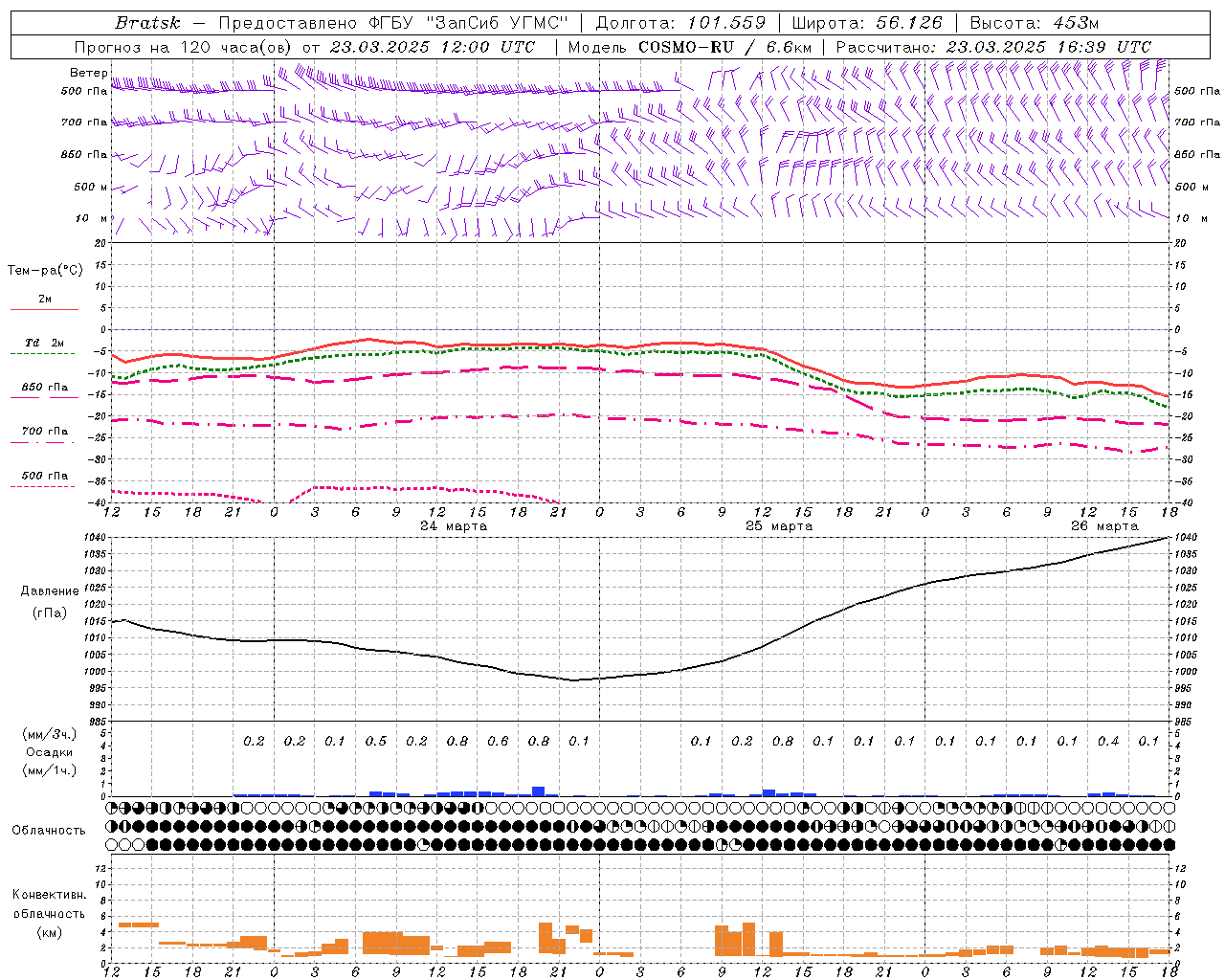Click the "0.4" precipitation amount value
Viewport: 1225px width, 980px height.
click(1108, 742)
